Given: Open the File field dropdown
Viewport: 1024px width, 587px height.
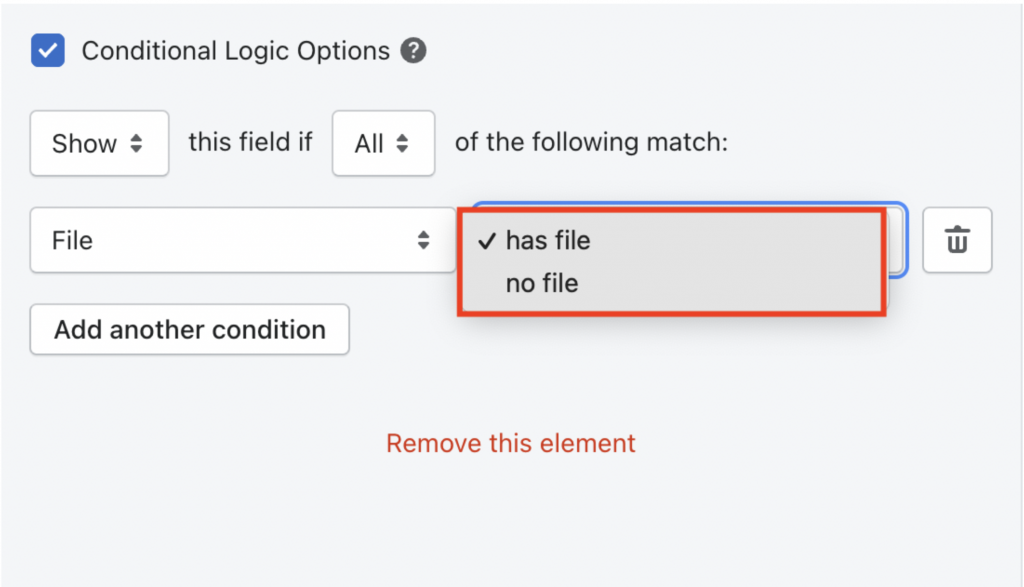Looking at the screenshot, I should click(240, 240).
